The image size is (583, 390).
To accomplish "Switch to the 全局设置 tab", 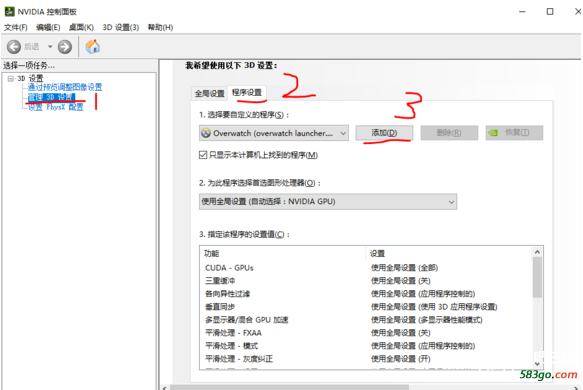I will click(209, 93).
